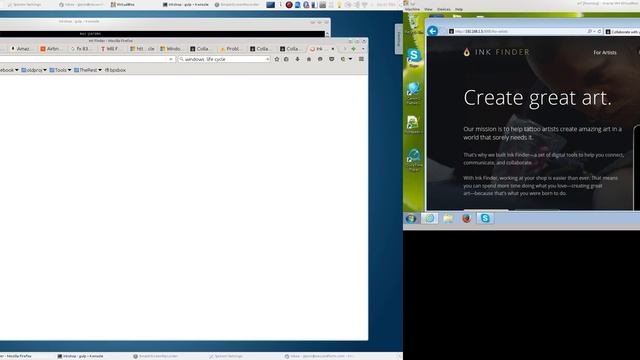Launch Firefox from the VM taskbar
The height and width of the screenshot is (360, 640).
pos(467,218)
